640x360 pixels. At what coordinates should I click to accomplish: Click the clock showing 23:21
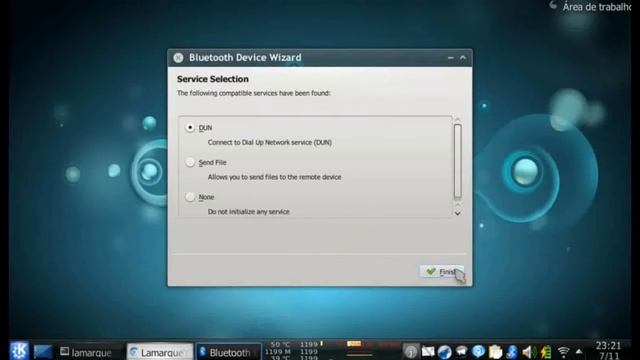tap(608, 346)
